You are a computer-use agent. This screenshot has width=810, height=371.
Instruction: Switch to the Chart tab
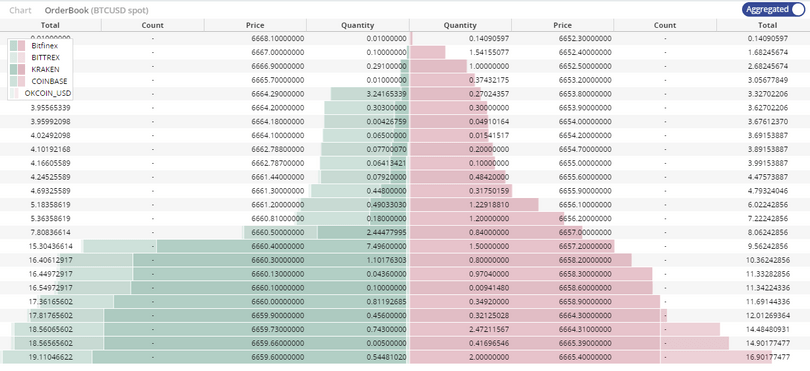click(x=21, y=10)
